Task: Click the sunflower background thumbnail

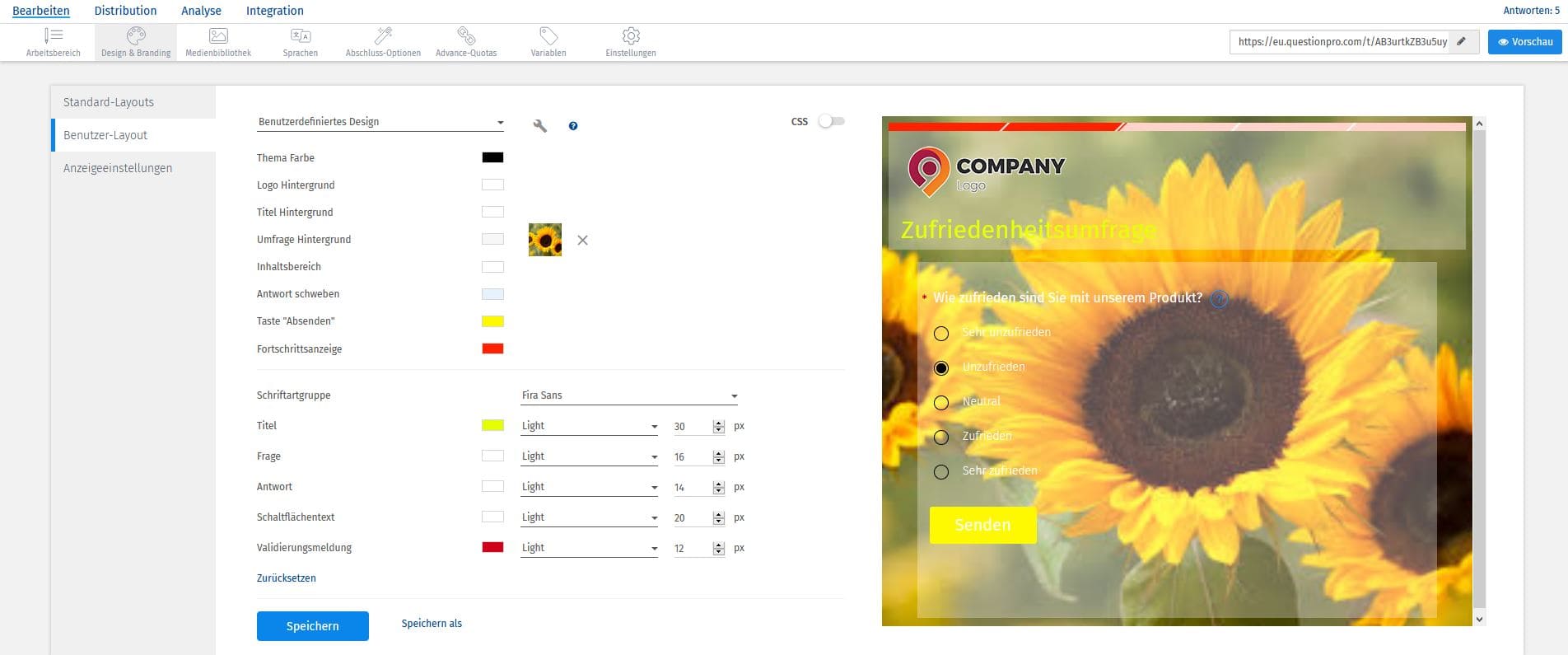Action: (545, 240)
